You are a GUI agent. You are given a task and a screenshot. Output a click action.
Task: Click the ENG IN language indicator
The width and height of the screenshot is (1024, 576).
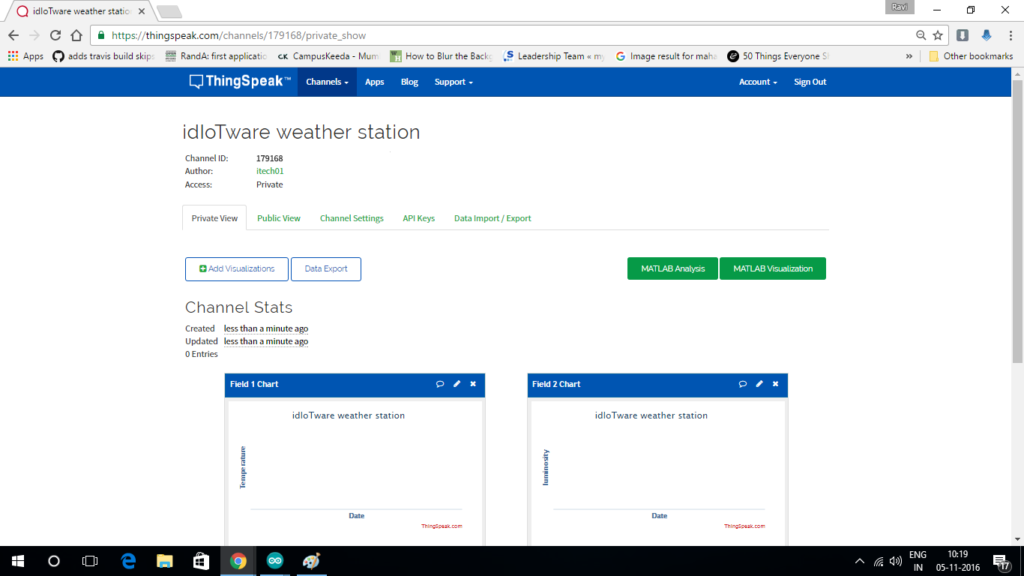click(918, 561)
